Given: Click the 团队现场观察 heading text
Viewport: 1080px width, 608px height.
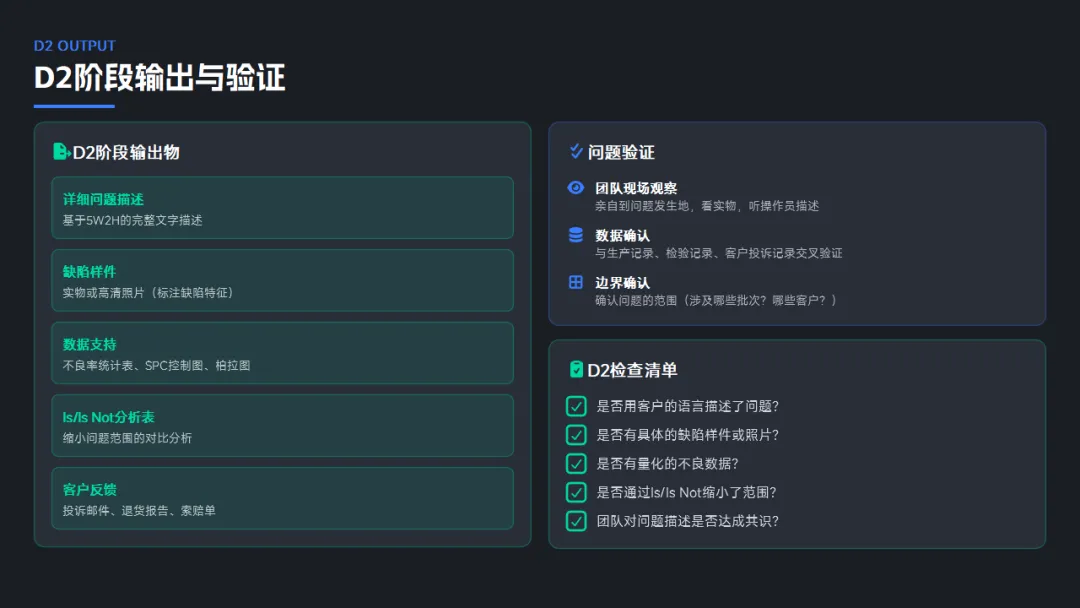Looking at the screenshot, I should 636,188.
